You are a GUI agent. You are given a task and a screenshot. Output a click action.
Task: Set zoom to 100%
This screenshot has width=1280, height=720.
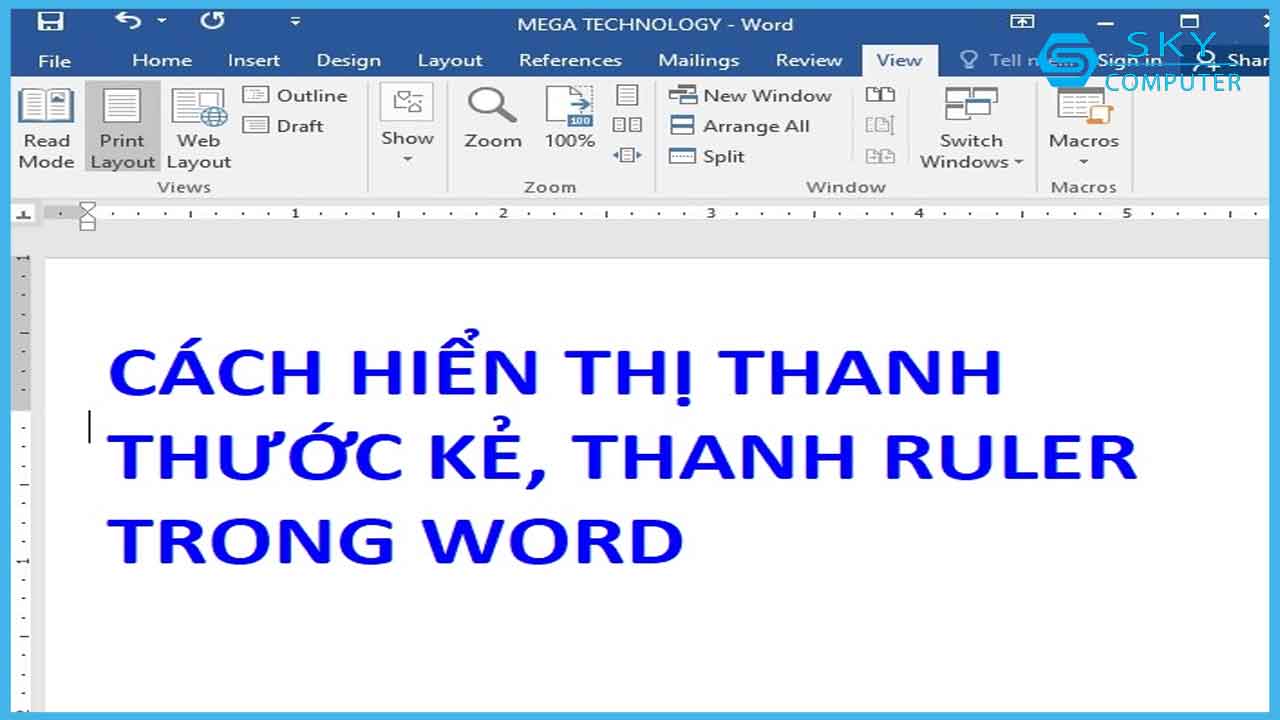[x=570, y=118]
